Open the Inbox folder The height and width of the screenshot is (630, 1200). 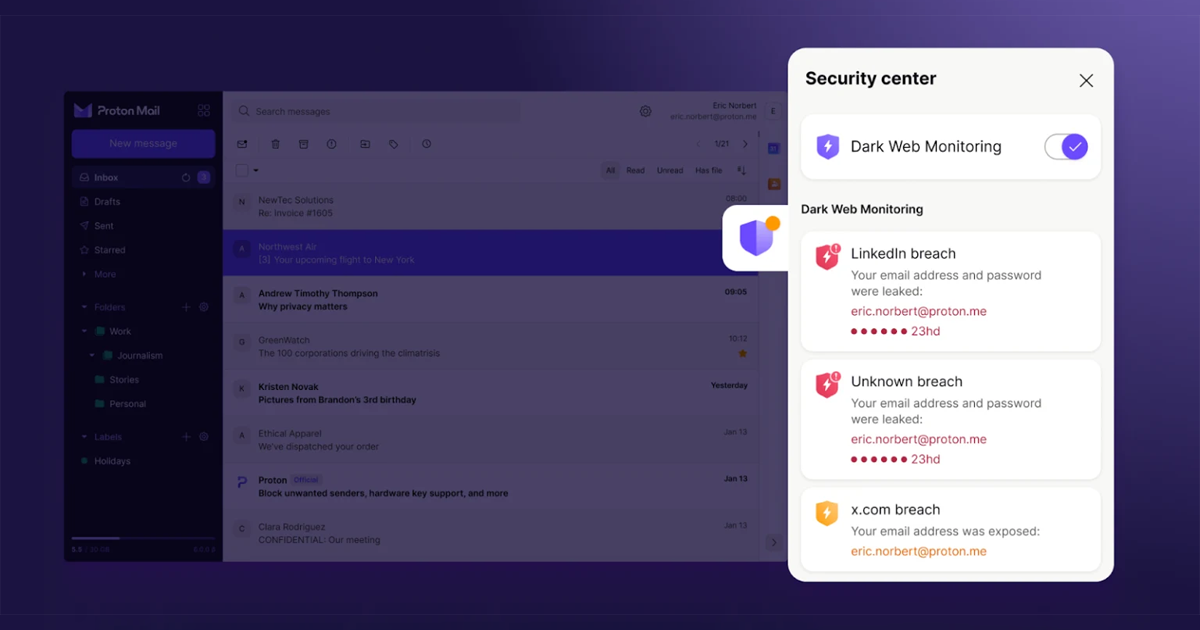143,177
